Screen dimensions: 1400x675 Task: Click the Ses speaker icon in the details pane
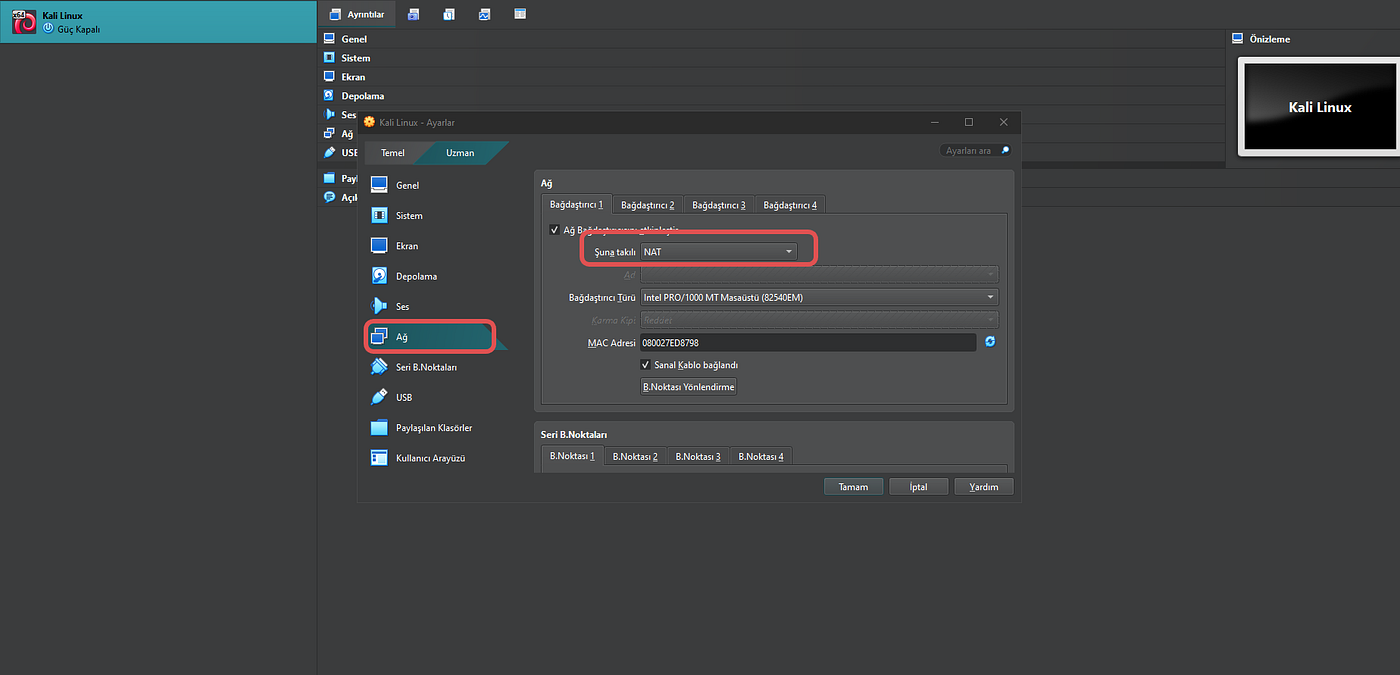(x=329, y=114)
